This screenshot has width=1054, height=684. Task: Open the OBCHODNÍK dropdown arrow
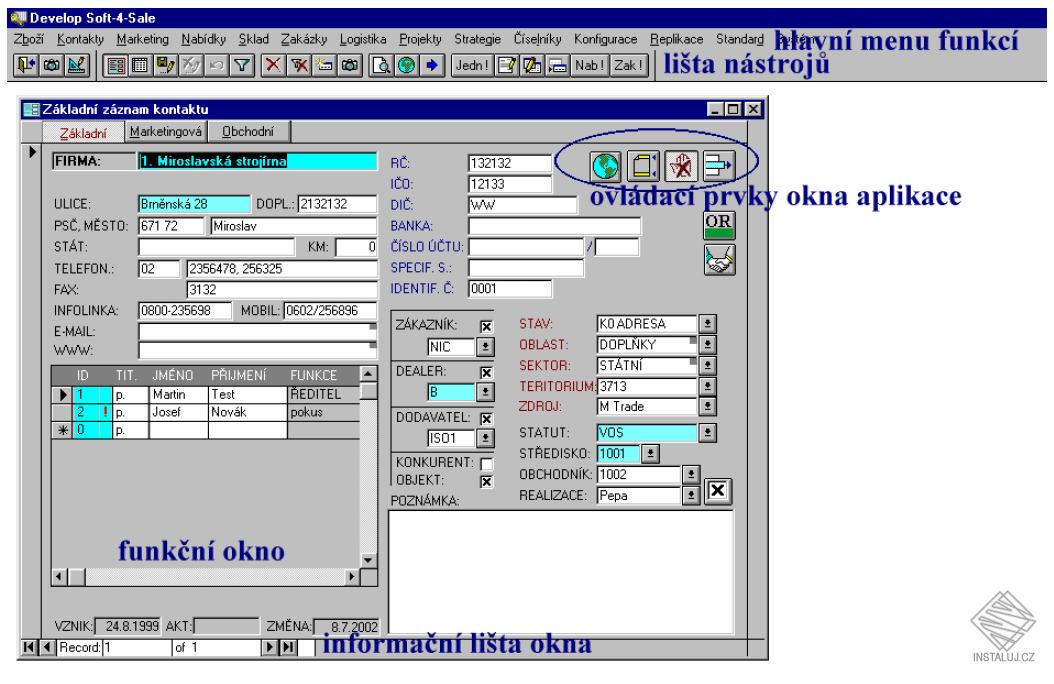click(x=691, y=474)
